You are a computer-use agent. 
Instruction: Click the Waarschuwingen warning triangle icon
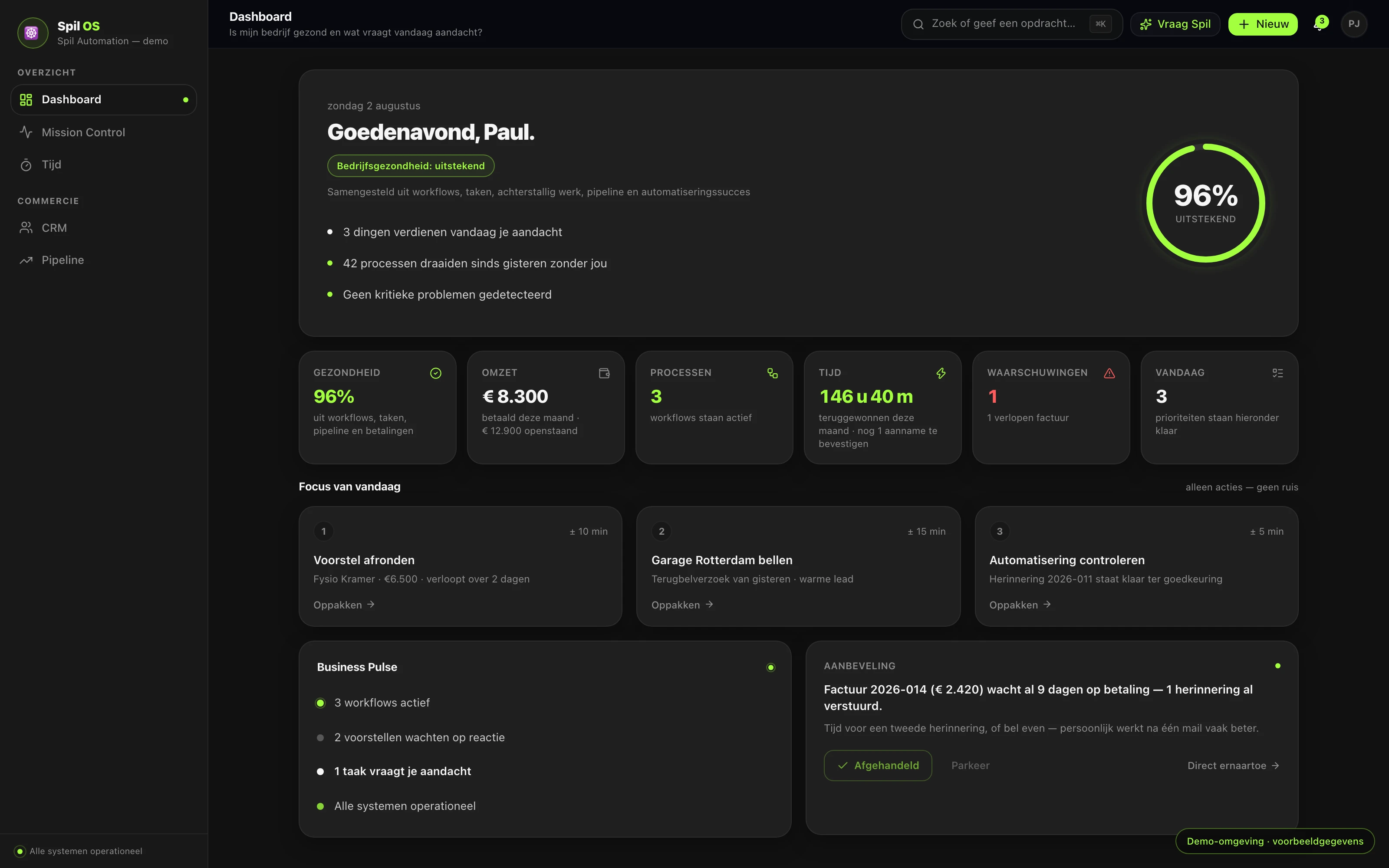[x=1109, y=373]
